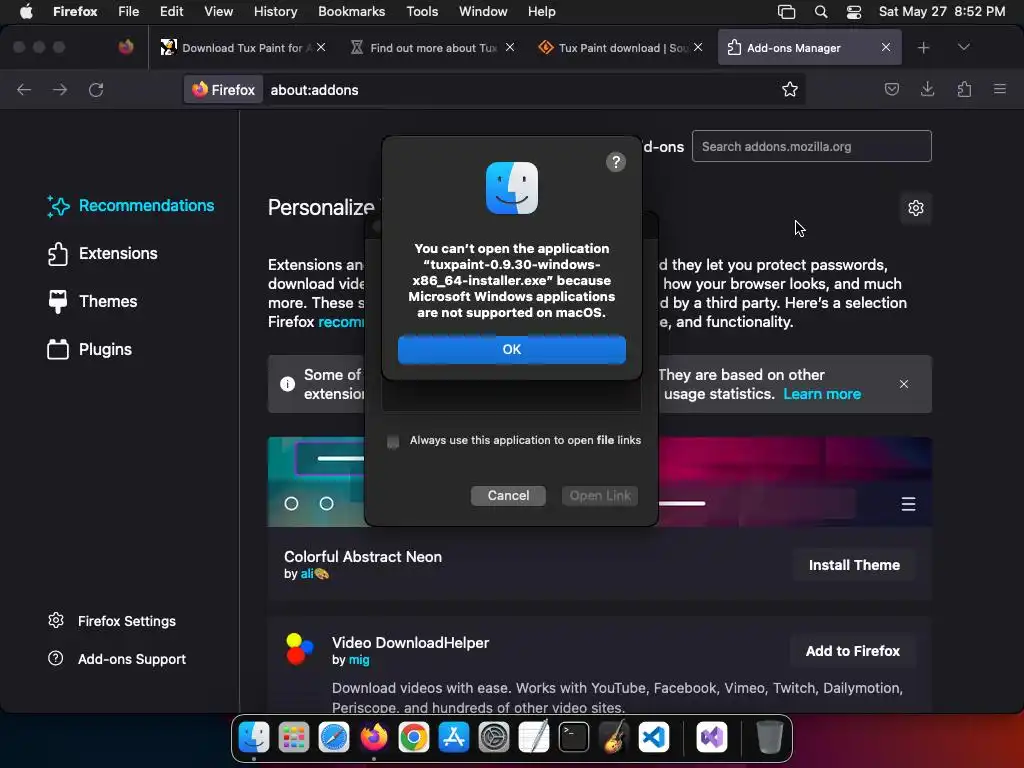Screen dimensions: 1024x768
Task: Open Control Center in menu bar
Action: click(x=854, y=12)
